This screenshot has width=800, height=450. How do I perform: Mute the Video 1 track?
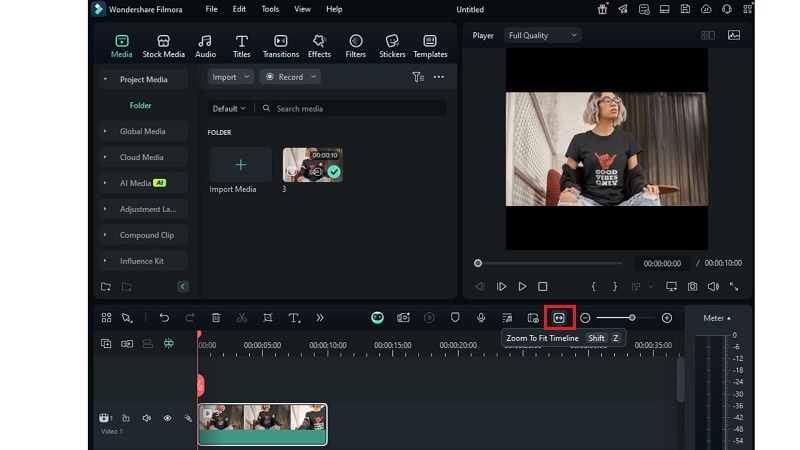tap(147, 418)
